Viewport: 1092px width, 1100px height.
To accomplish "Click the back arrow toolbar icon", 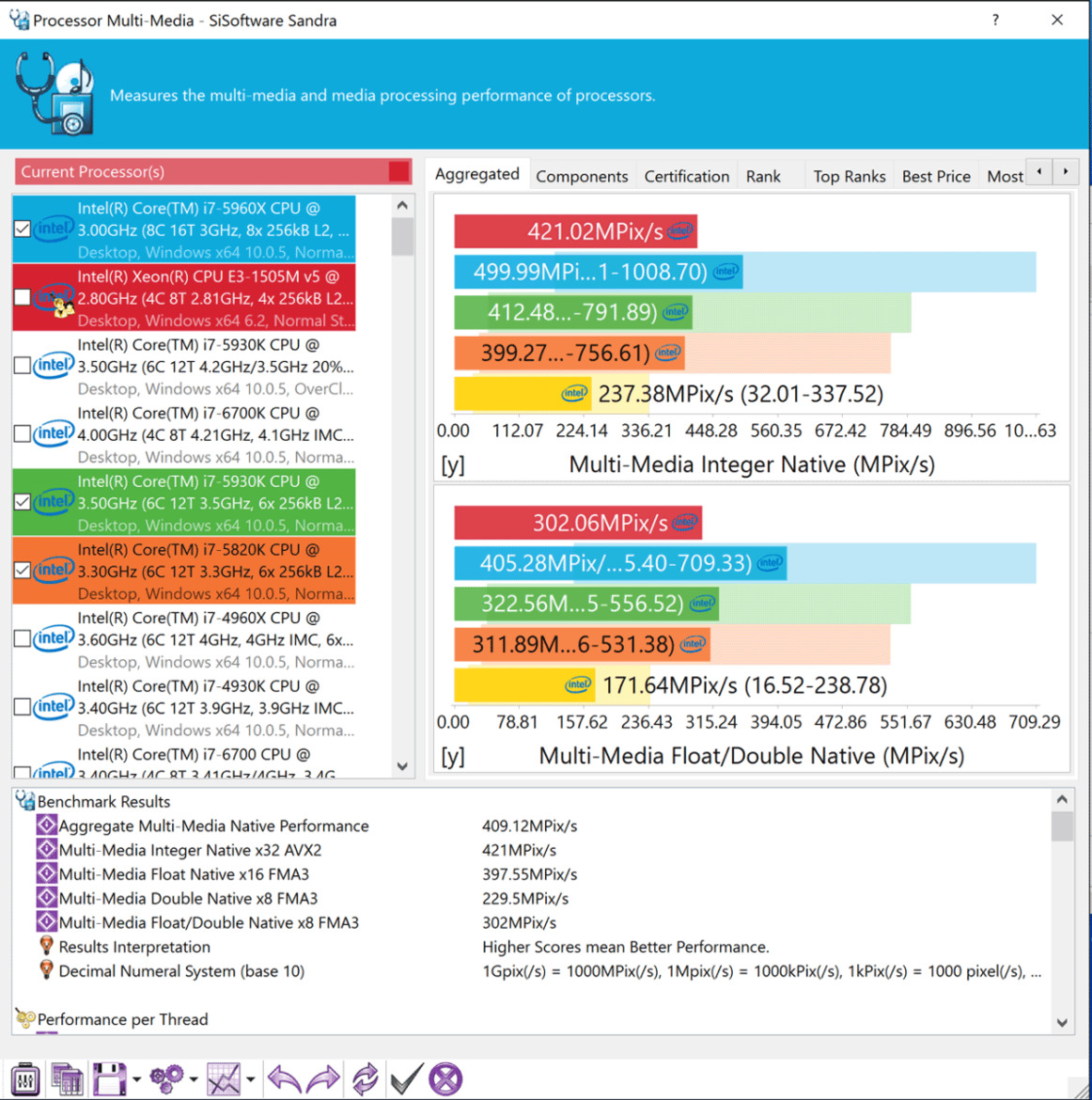I will point(284,1078).
